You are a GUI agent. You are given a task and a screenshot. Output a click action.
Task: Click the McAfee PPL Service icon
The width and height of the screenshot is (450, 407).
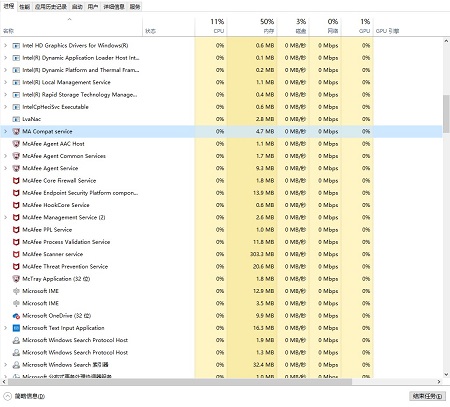tap(16, 230)
